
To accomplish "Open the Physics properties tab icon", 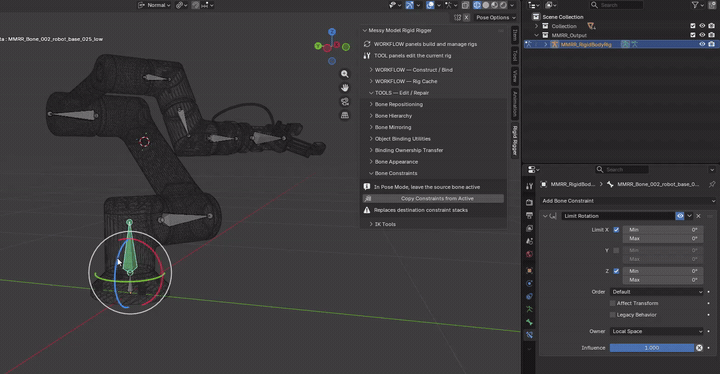I will 529,283.
